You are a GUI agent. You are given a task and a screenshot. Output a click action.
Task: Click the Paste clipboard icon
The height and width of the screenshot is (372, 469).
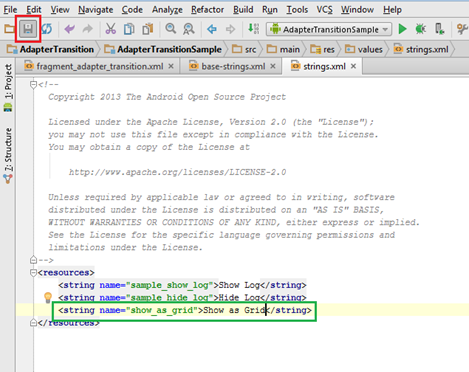148,29
